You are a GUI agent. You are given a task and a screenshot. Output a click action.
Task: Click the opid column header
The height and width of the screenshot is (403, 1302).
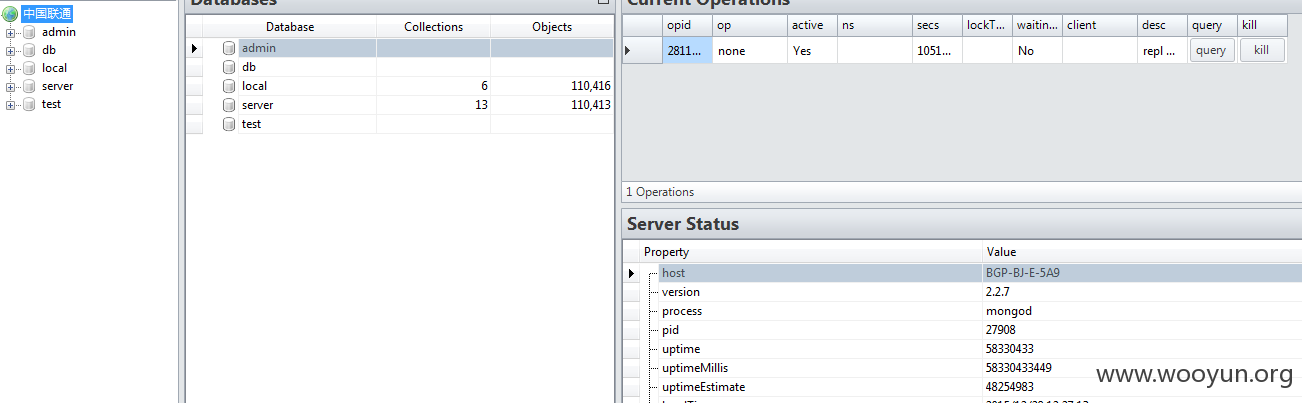click(687, 25)
